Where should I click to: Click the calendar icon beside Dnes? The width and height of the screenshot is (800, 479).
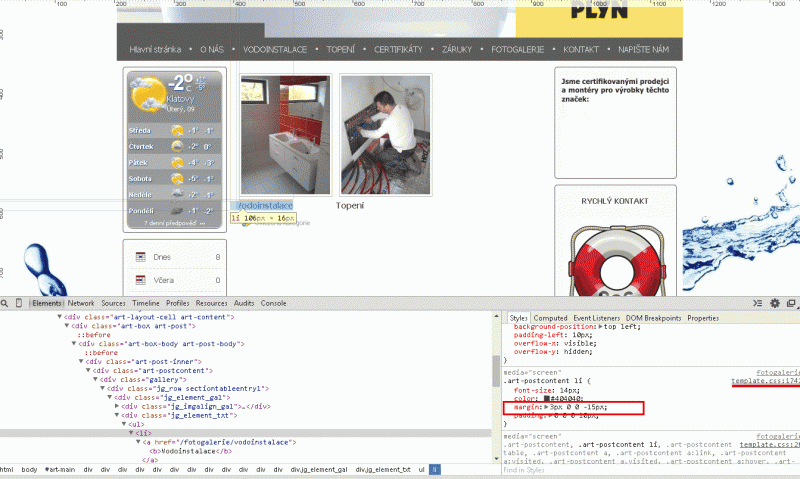[141, 257]
